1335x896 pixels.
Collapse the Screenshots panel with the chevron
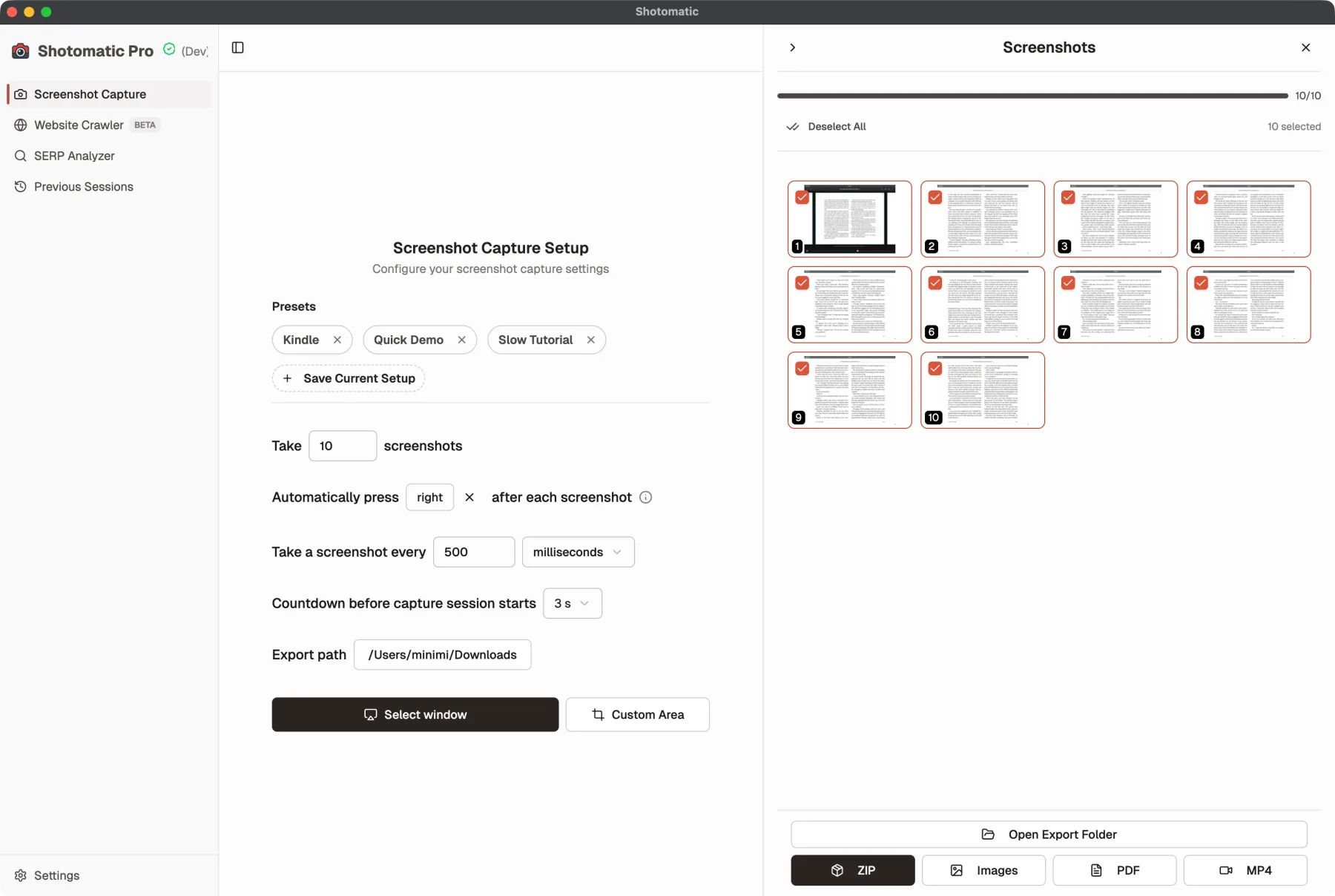click(792, 47)
